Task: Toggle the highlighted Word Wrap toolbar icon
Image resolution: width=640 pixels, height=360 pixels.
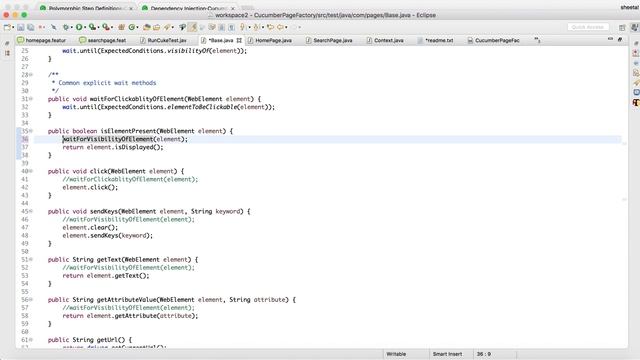Action: 193,27
